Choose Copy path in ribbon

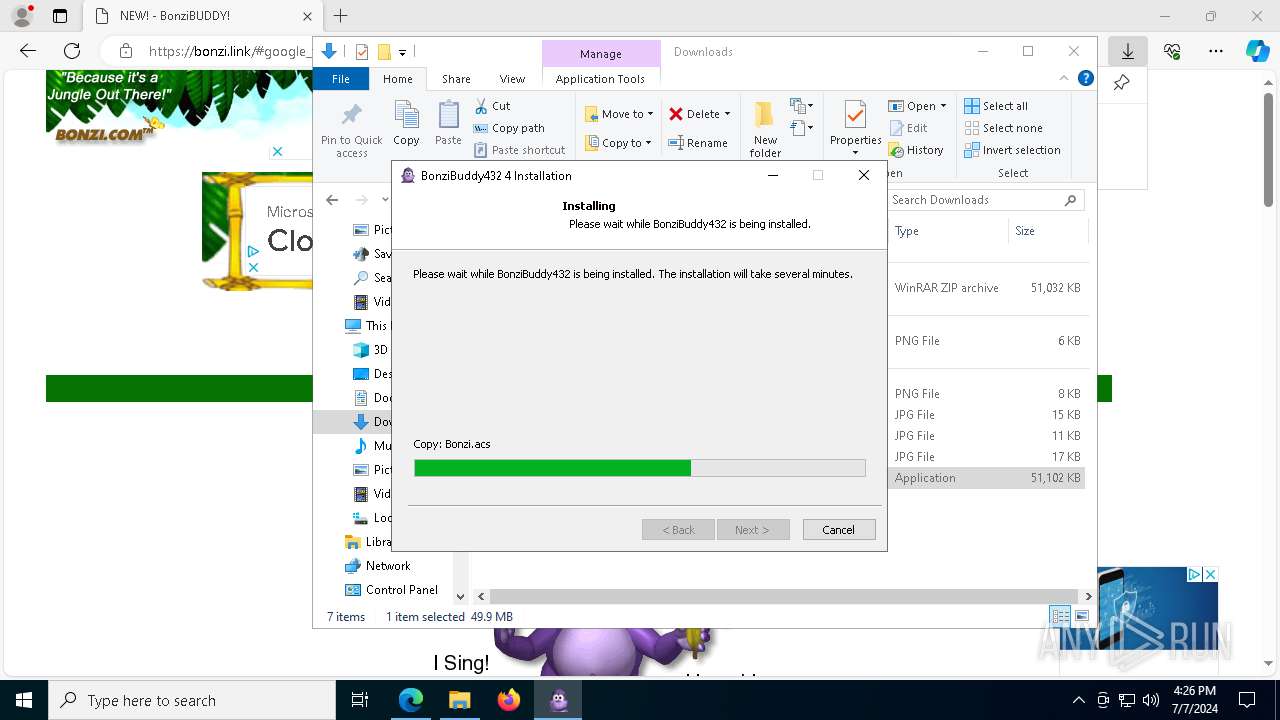point(509,128)
